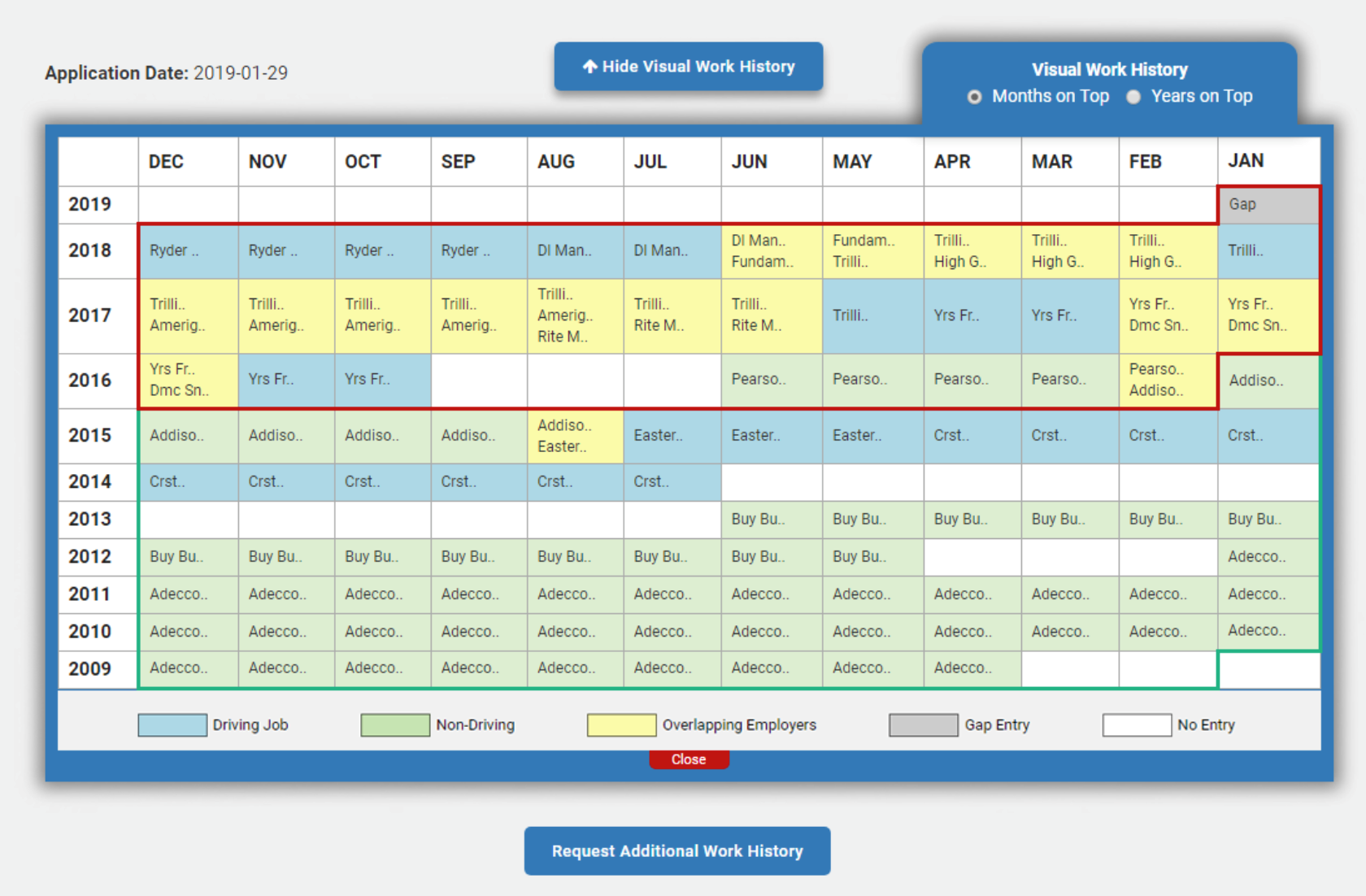Close the visual work history panel
The height and width of the screenshot is (896, 1366).
(688, 759)
